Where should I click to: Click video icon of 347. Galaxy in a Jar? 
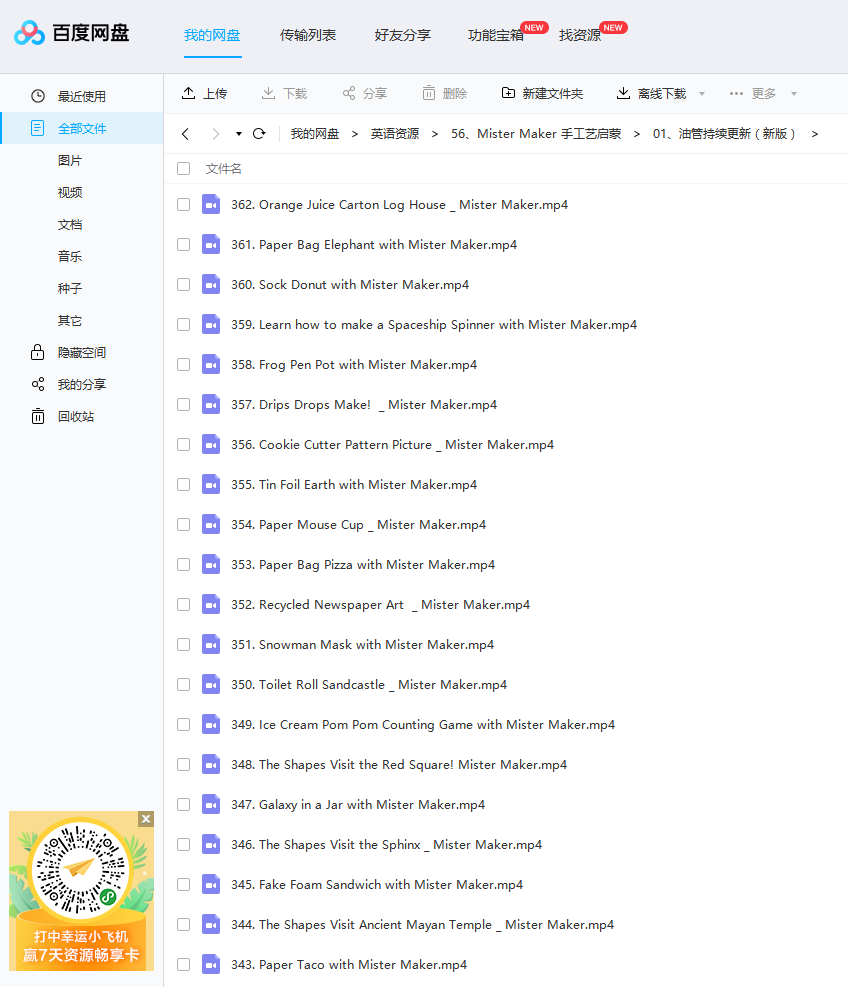coord(211,804)
